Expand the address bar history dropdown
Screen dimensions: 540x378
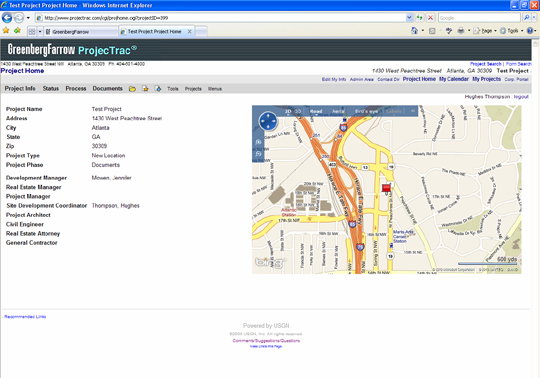(x=409, y=18)
